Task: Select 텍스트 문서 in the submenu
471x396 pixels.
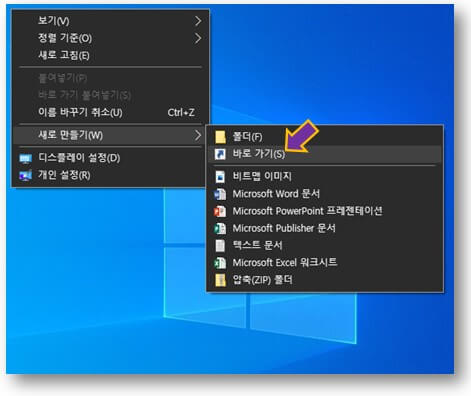Action: tap(325, 246)
